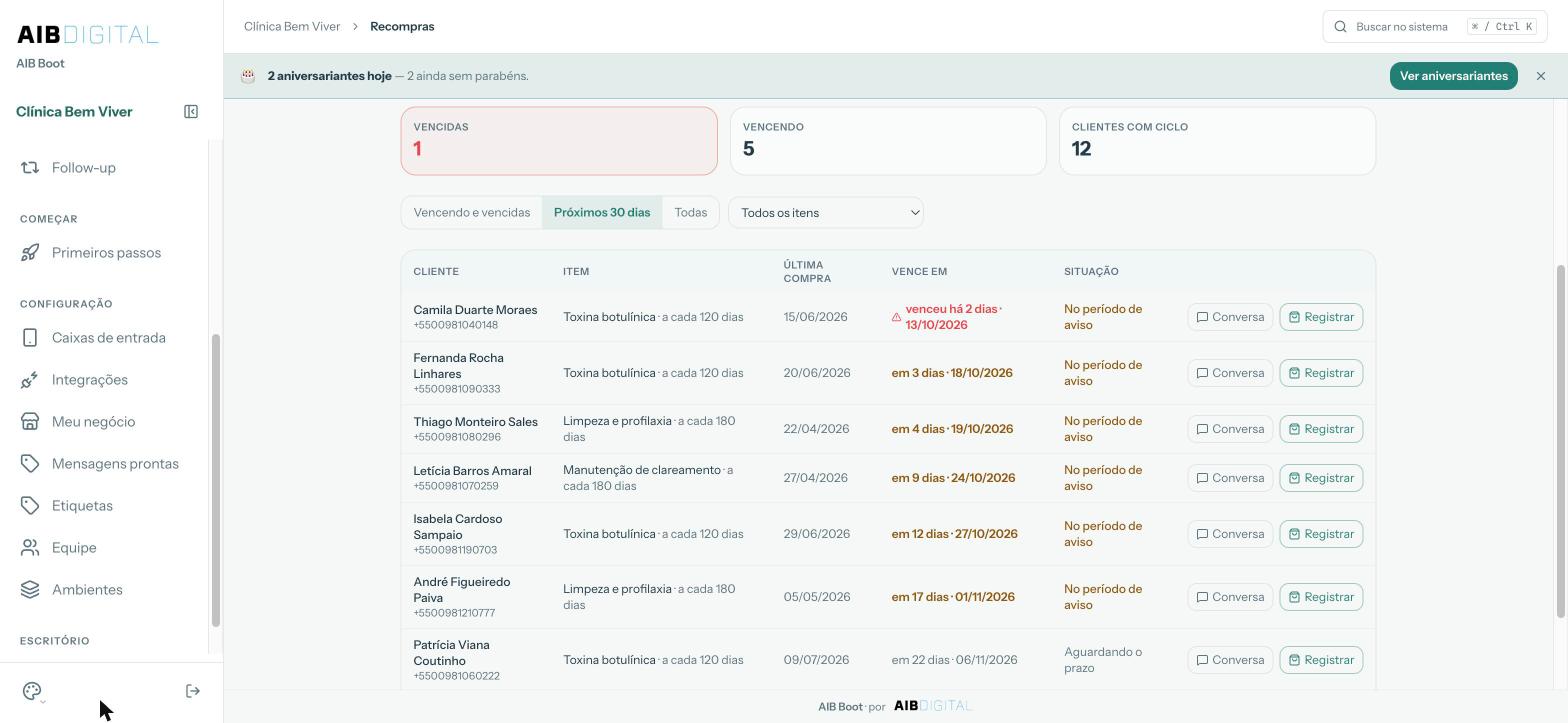
Task: Open Primeiros passos rocket item
Action: [x=104, y=253]
